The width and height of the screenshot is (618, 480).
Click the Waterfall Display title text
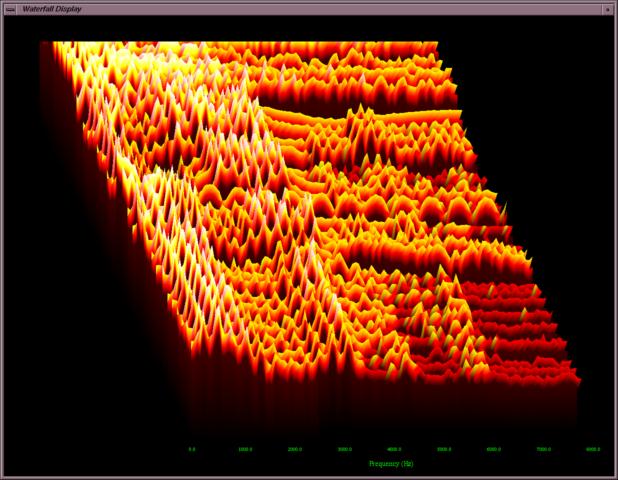point(52,8)
